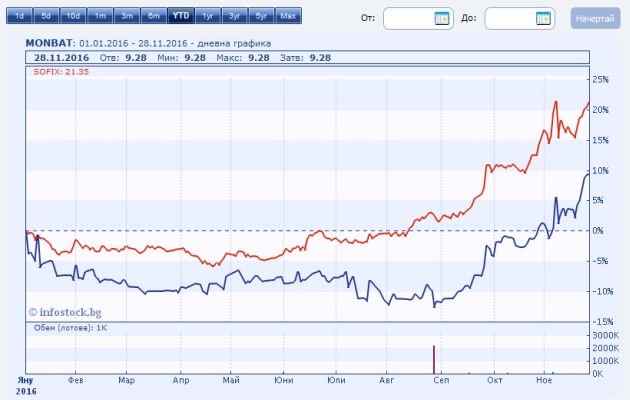This screenshot has height=400, width=630.
Task: Select the 10d range tab
Action: (73, 16)
